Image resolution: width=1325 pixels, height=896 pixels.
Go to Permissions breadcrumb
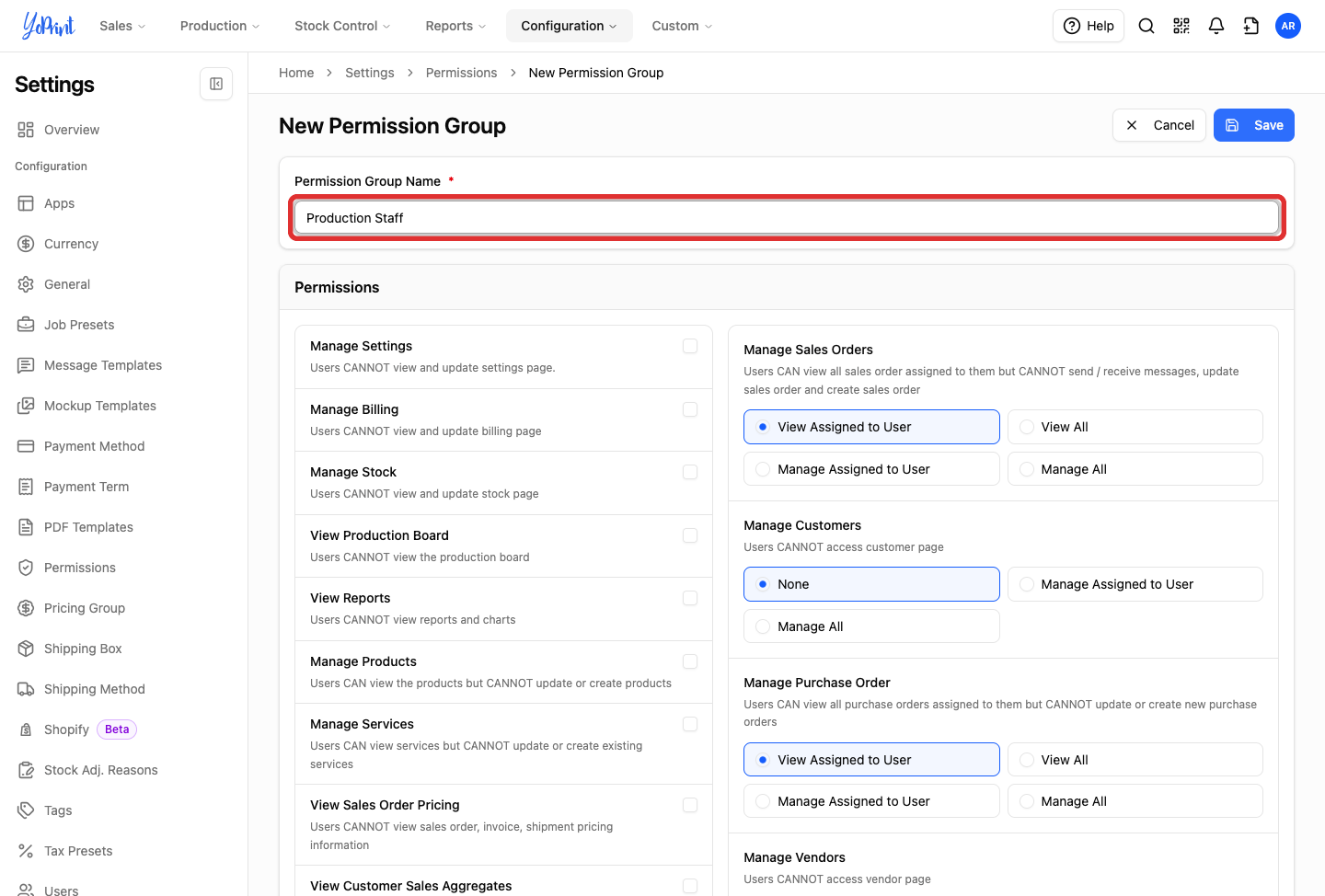coord(461,73)
